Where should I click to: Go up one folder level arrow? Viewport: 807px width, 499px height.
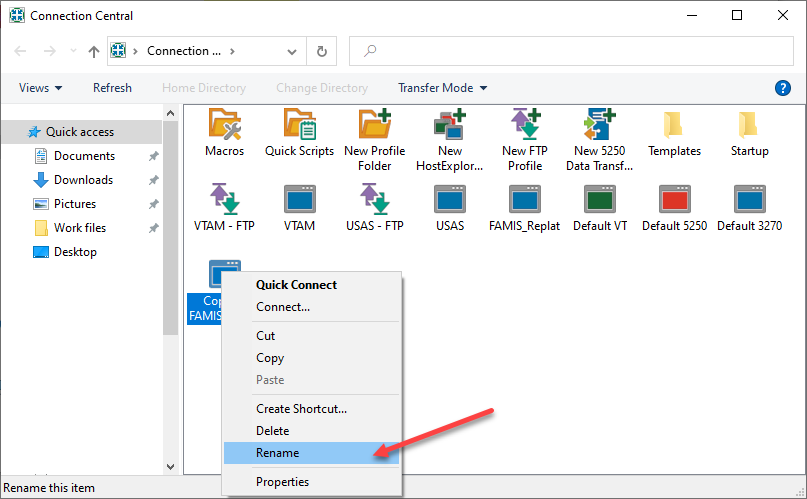pyautogui.click(x=94, y=51)
